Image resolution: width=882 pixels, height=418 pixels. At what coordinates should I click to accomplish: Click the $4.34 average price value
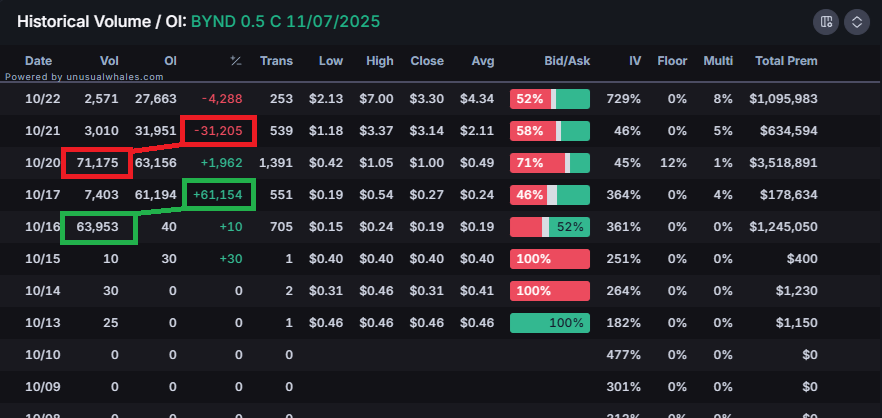tap(477, 99)
